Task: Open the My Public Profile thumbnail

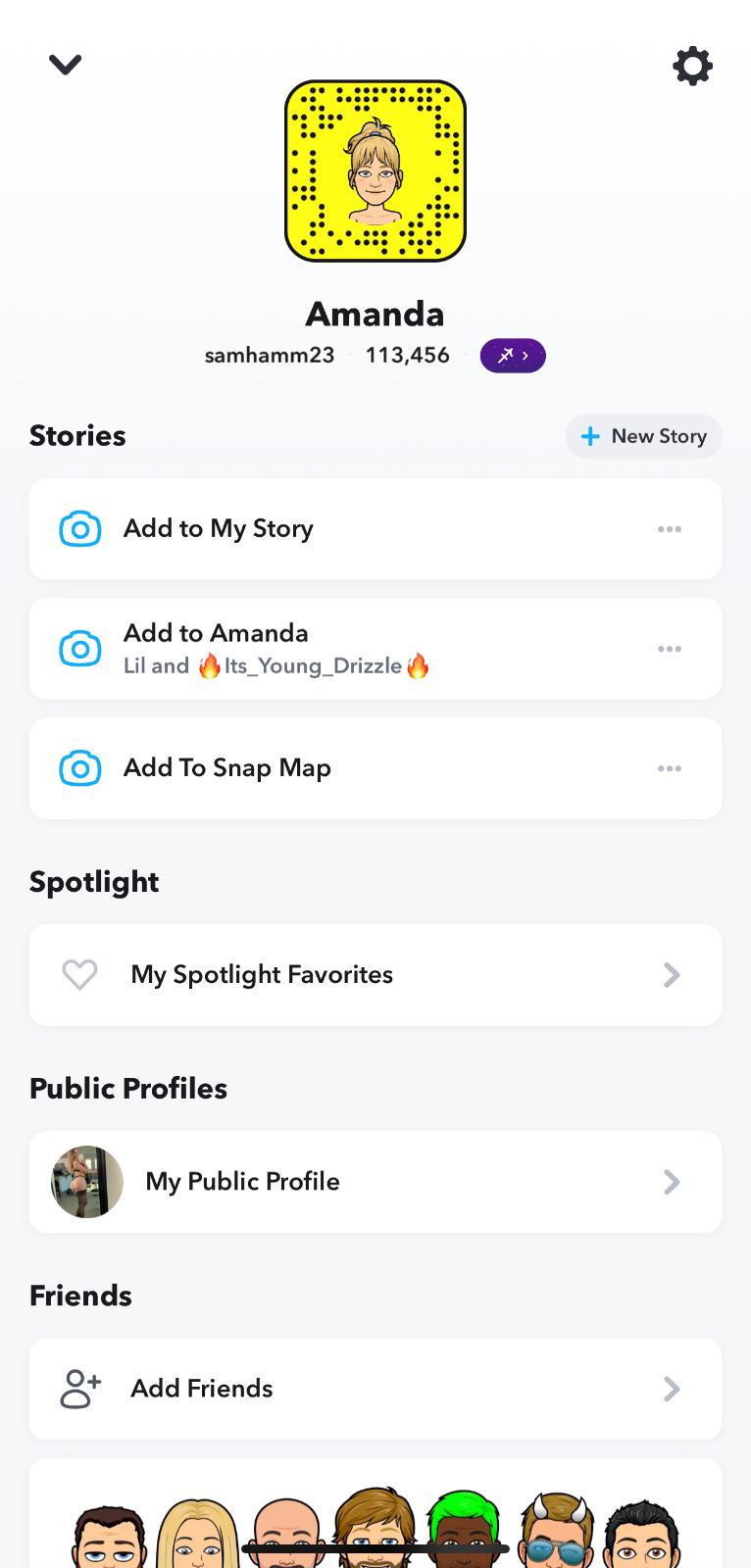Action: tap(87, 1182)
